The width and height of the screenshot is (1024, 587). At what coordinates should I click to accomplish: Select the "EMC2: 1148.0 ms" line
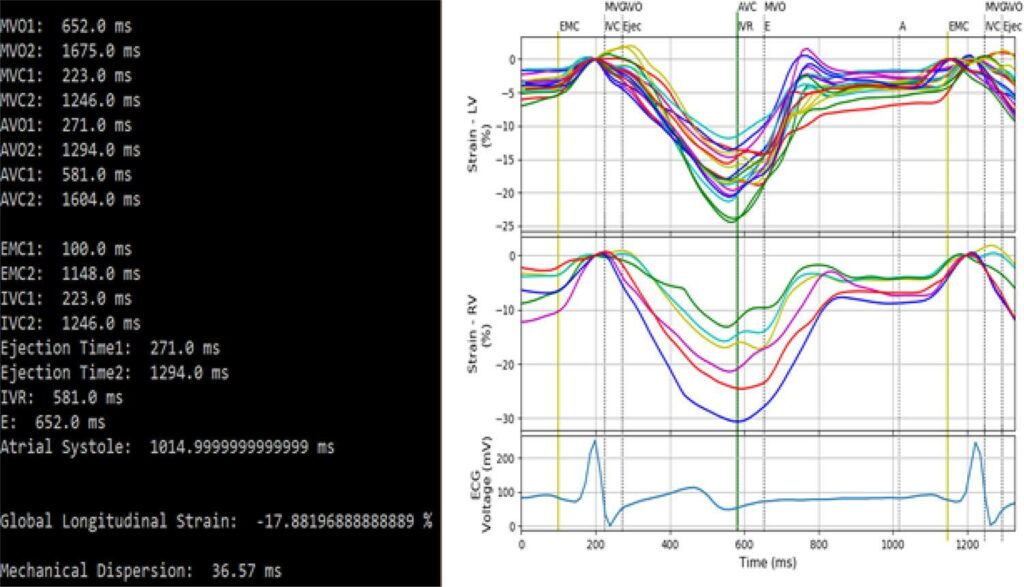[x=70, y=275]
